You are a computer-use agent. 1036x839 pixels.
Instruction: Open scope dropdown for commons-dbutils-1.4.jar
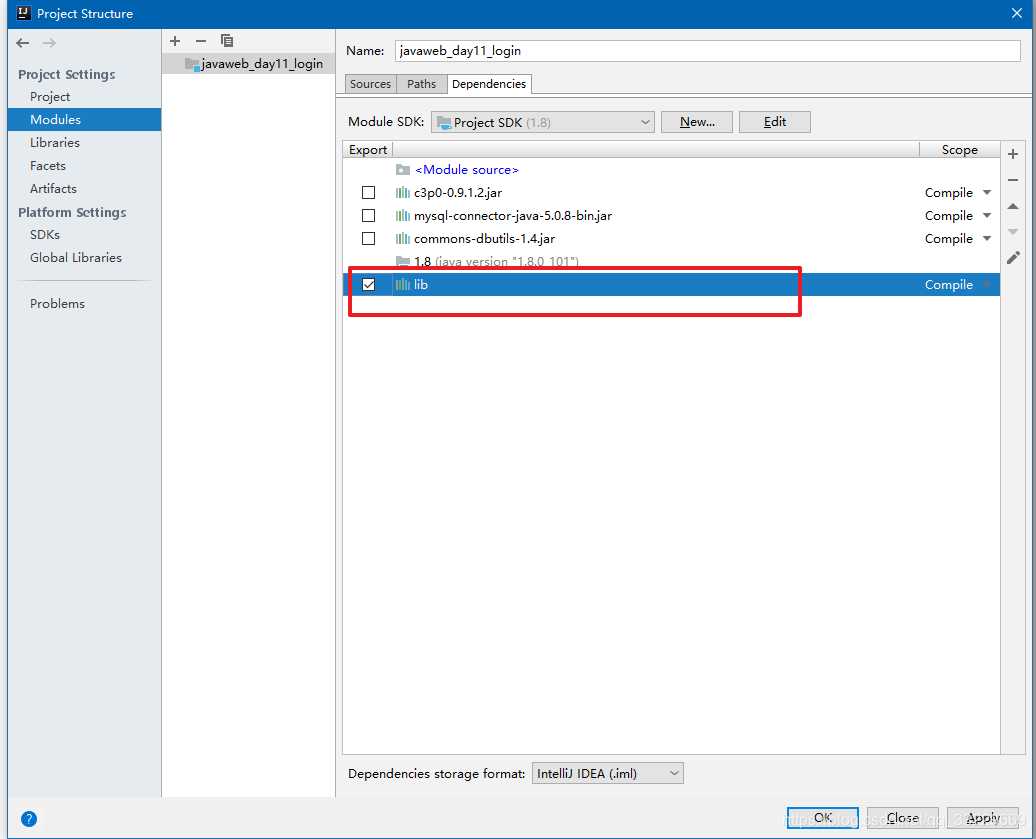pos(986,238)
